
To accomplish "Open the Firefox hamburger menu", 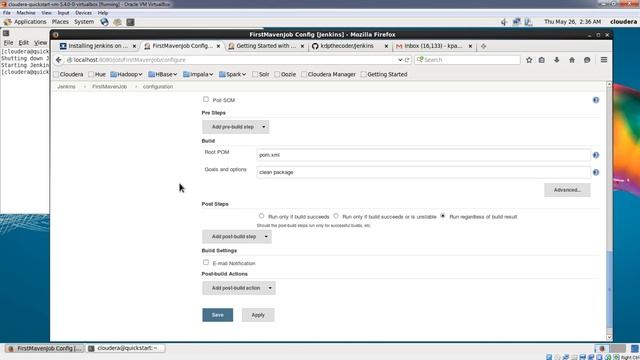I will pos(604,60).
